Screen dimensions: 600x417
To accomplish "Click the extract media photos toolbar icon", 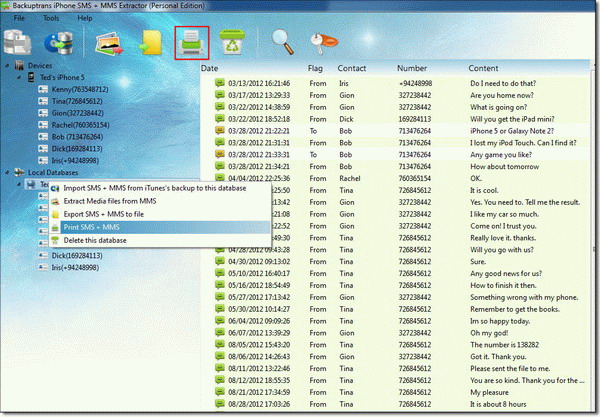I will pyautogui.click(x=109, y=43).
